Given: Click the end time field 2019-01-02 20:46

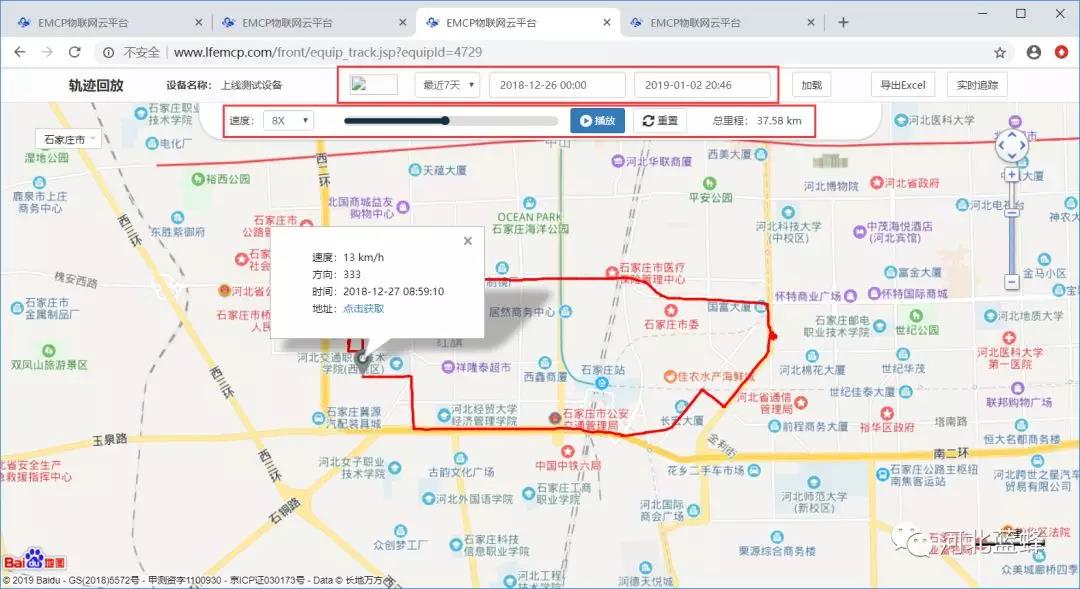Looking at the screenshot, I should pos(702,85).
